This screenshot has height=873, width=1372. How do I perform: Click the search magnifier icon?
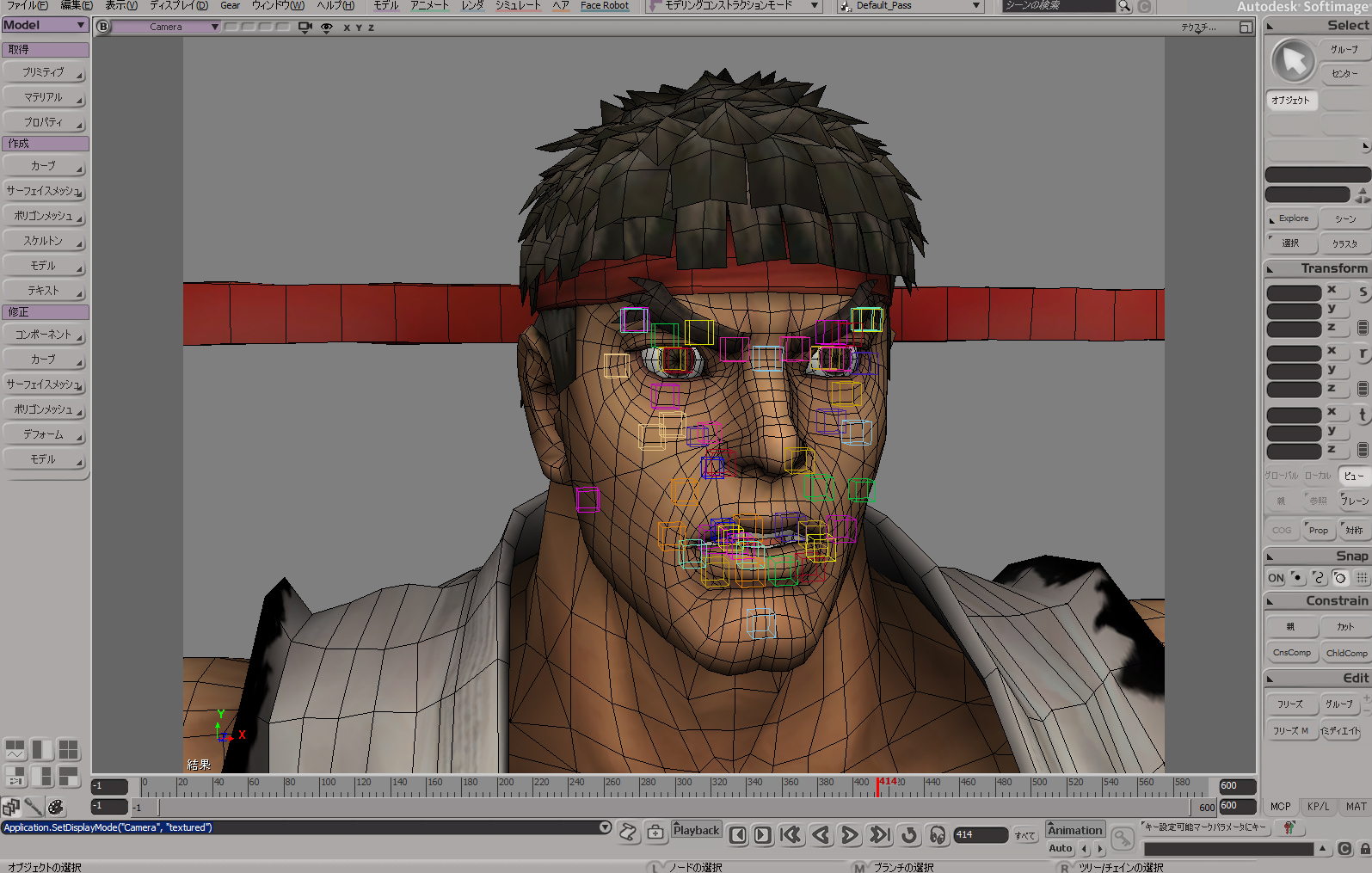click(x=1124, y=6)
